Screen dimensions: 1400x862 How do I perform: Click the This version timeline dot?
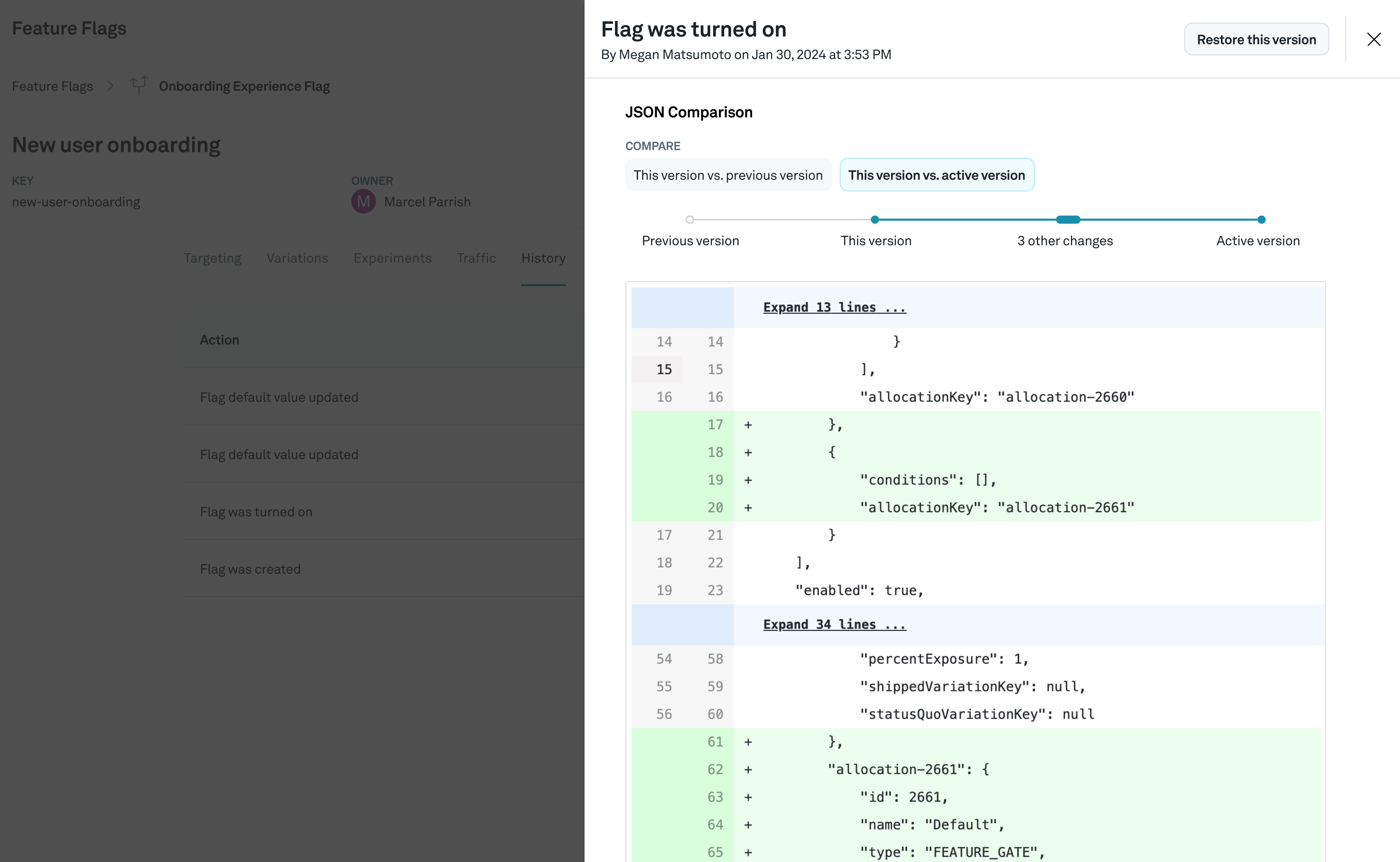pos(875,219)
